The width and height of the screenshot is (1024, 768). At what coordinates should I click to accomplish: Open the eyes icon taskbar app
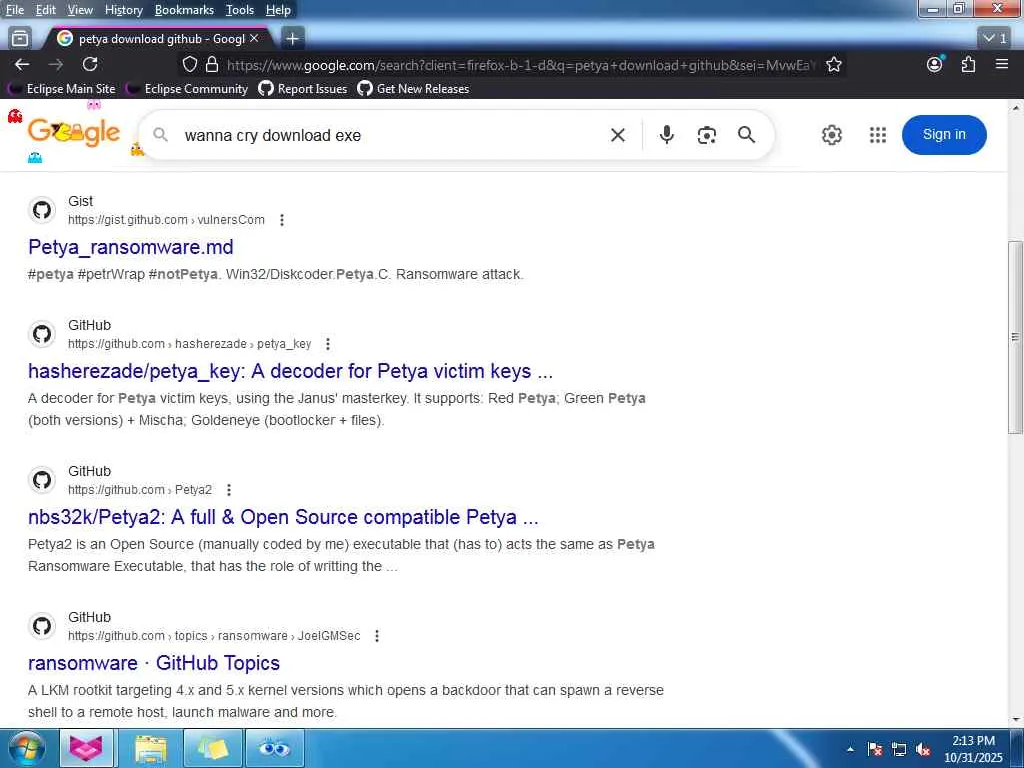tap(274, 748)
